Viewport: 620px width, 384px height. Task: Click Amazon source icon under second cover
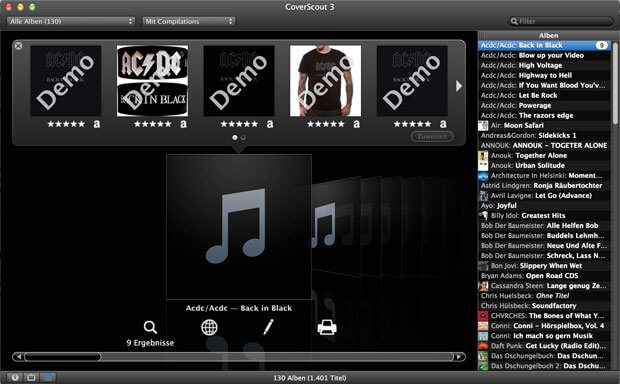click(183, 124)
